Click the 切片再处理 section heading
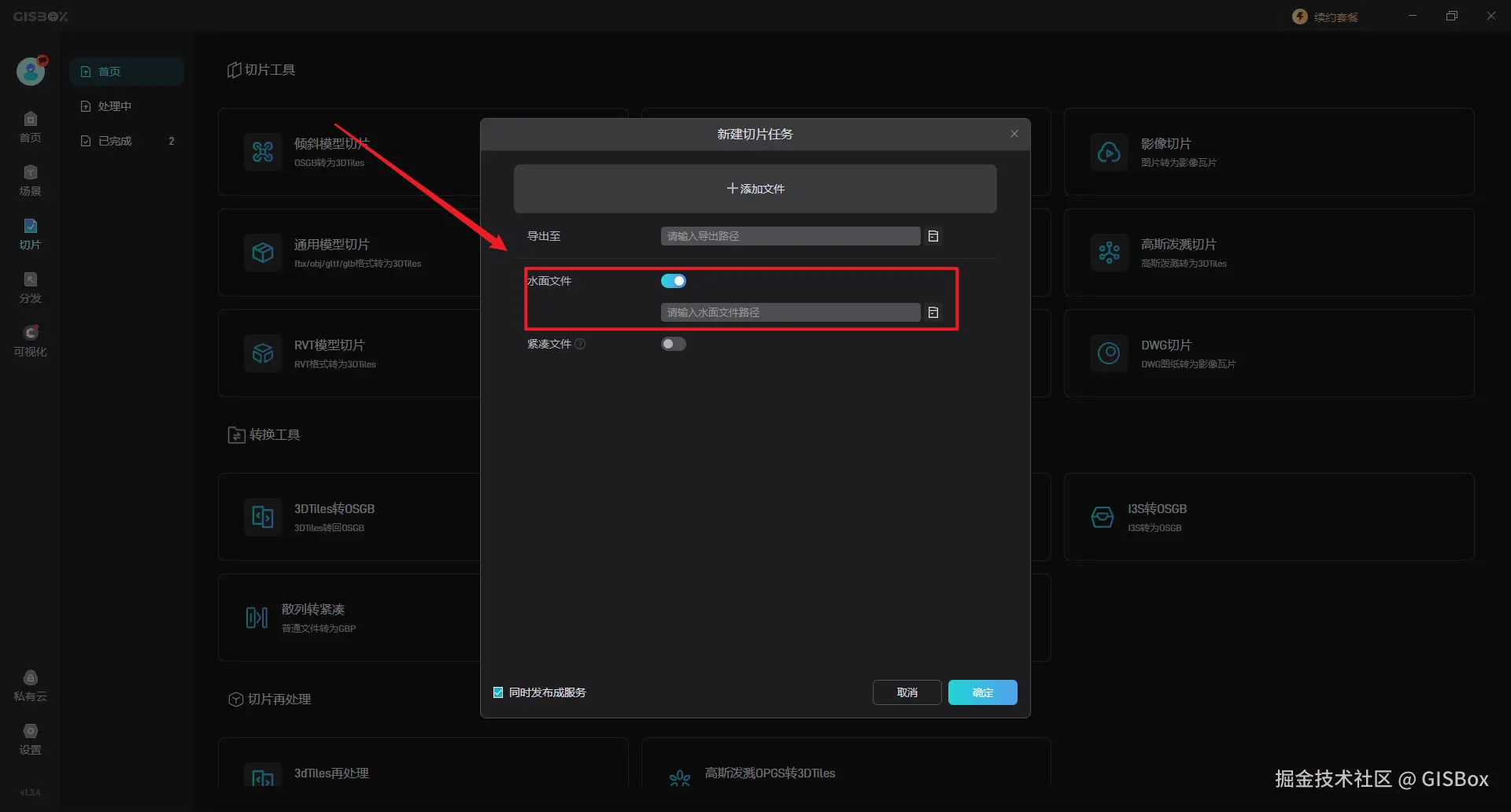Screen dimensions: 1511x812 [269, 699]
